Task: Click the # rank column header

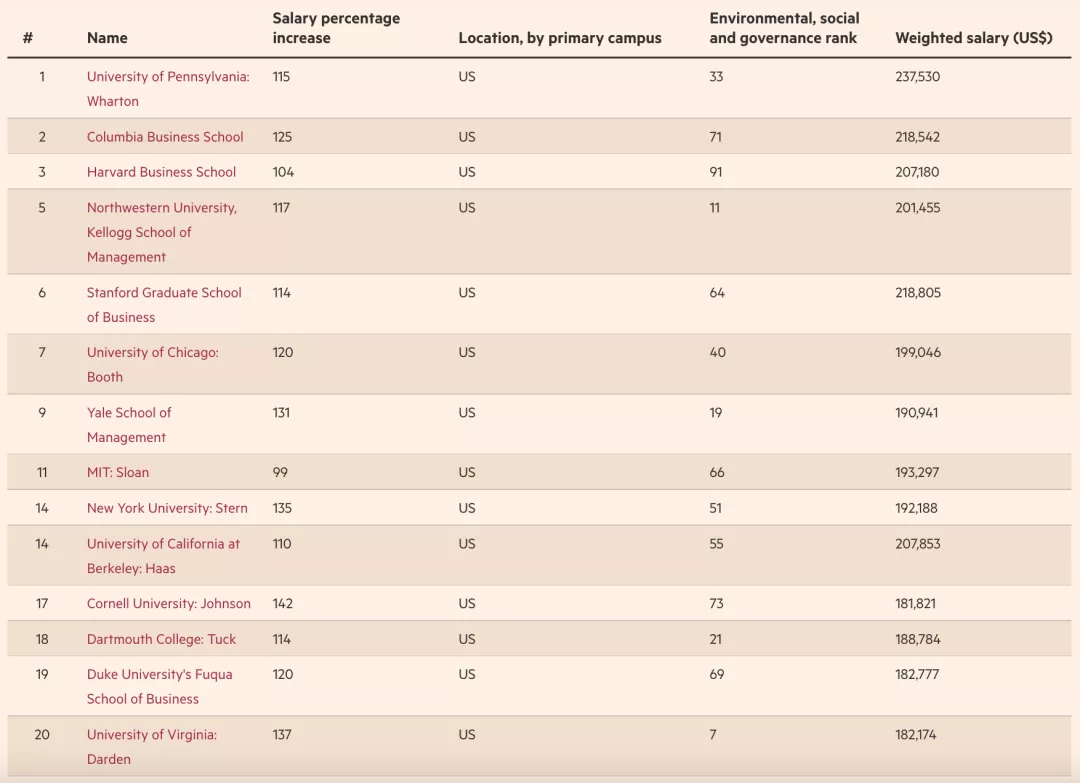Action: 28,38
